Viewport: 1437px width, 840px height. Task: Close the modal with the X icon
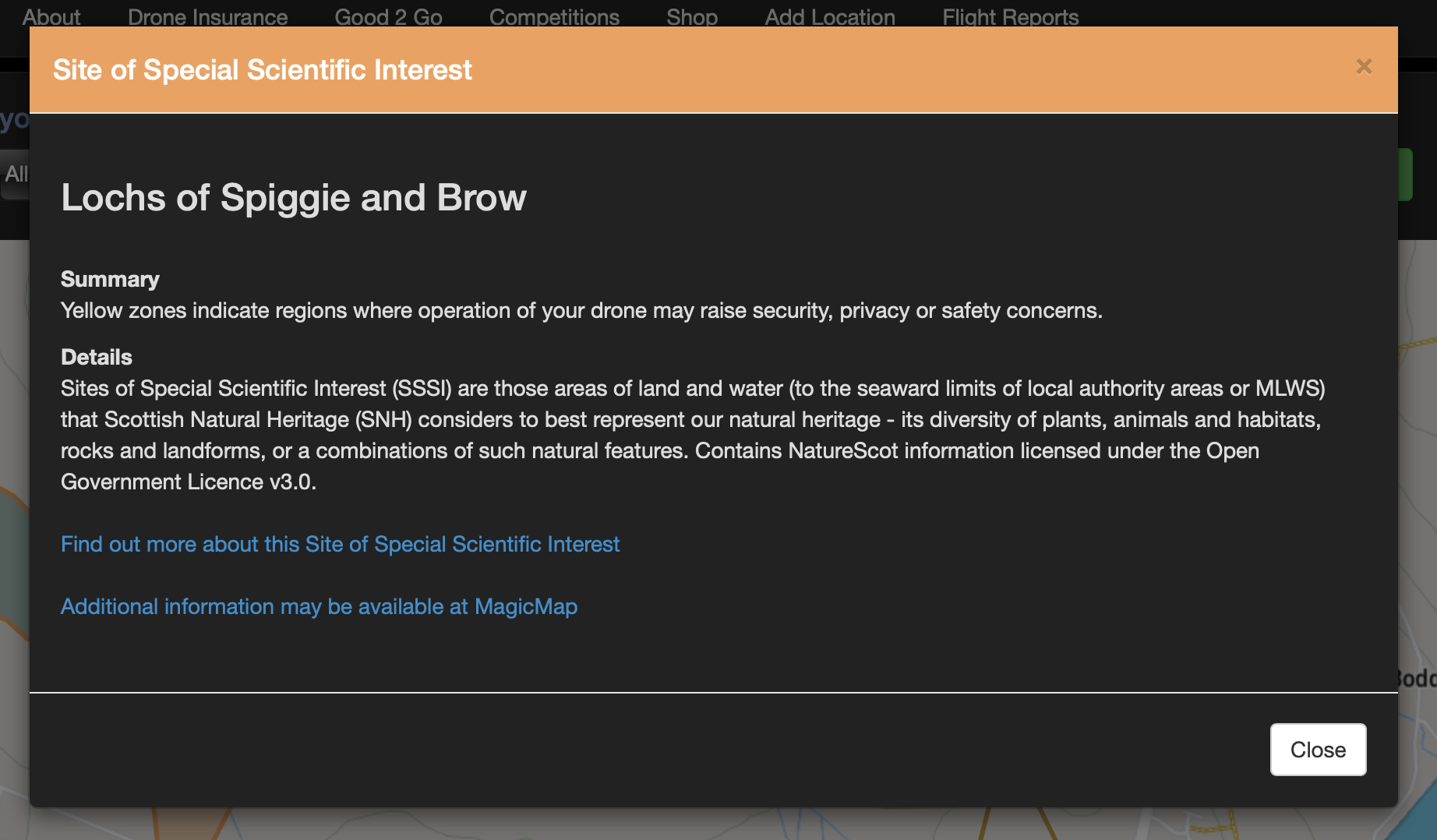[x=1364, y=67]
